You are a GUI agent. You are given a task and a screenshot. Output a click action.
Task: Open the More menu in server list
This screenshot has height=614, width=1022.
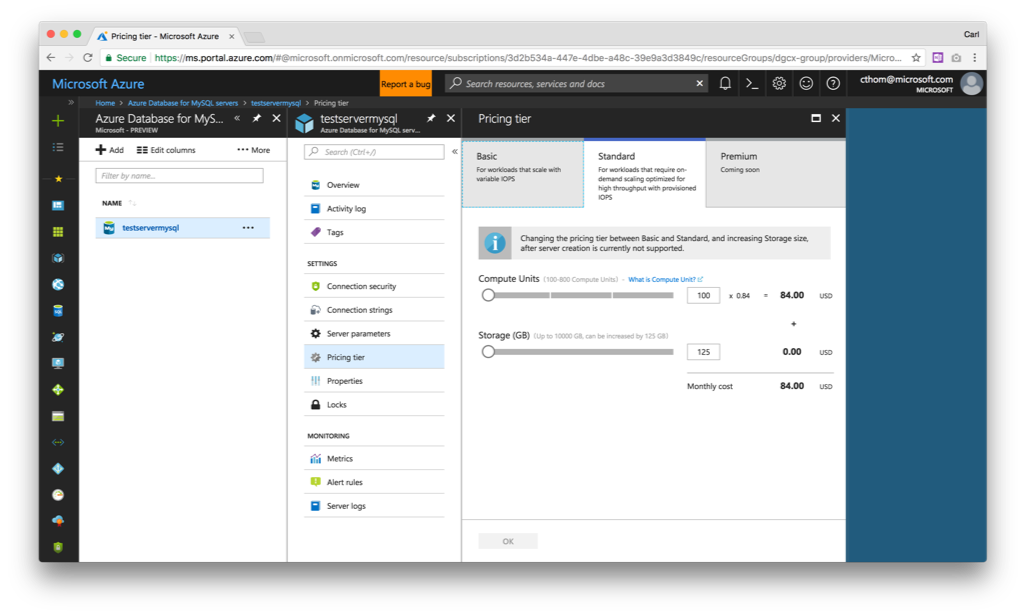[254, 150]
